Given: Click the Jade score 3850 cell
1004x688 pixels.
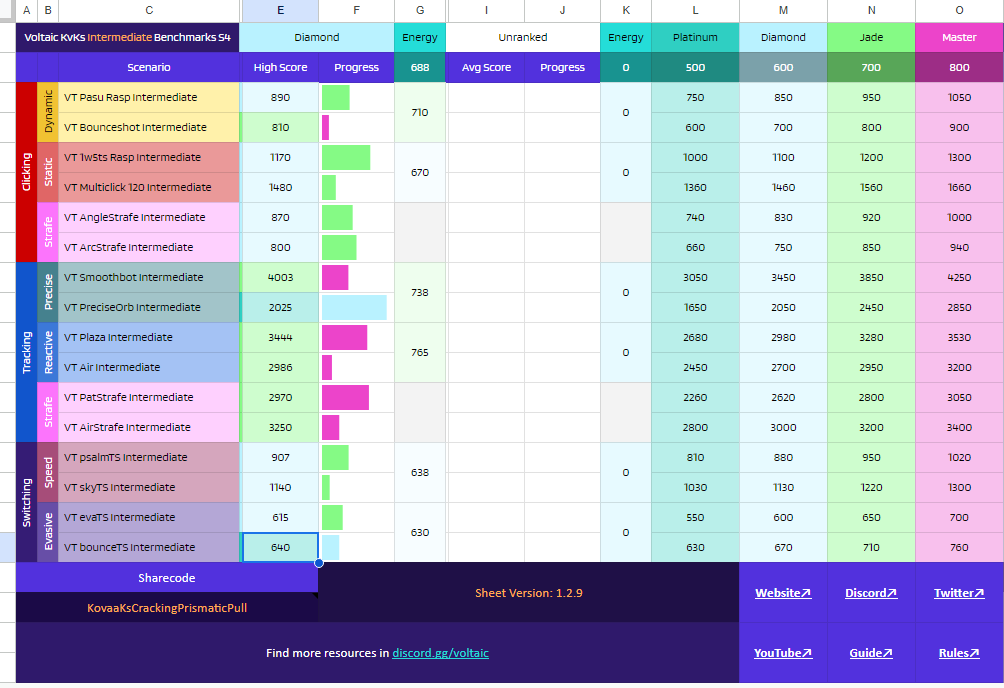Looking at the screenshot, I should point(871,277).
